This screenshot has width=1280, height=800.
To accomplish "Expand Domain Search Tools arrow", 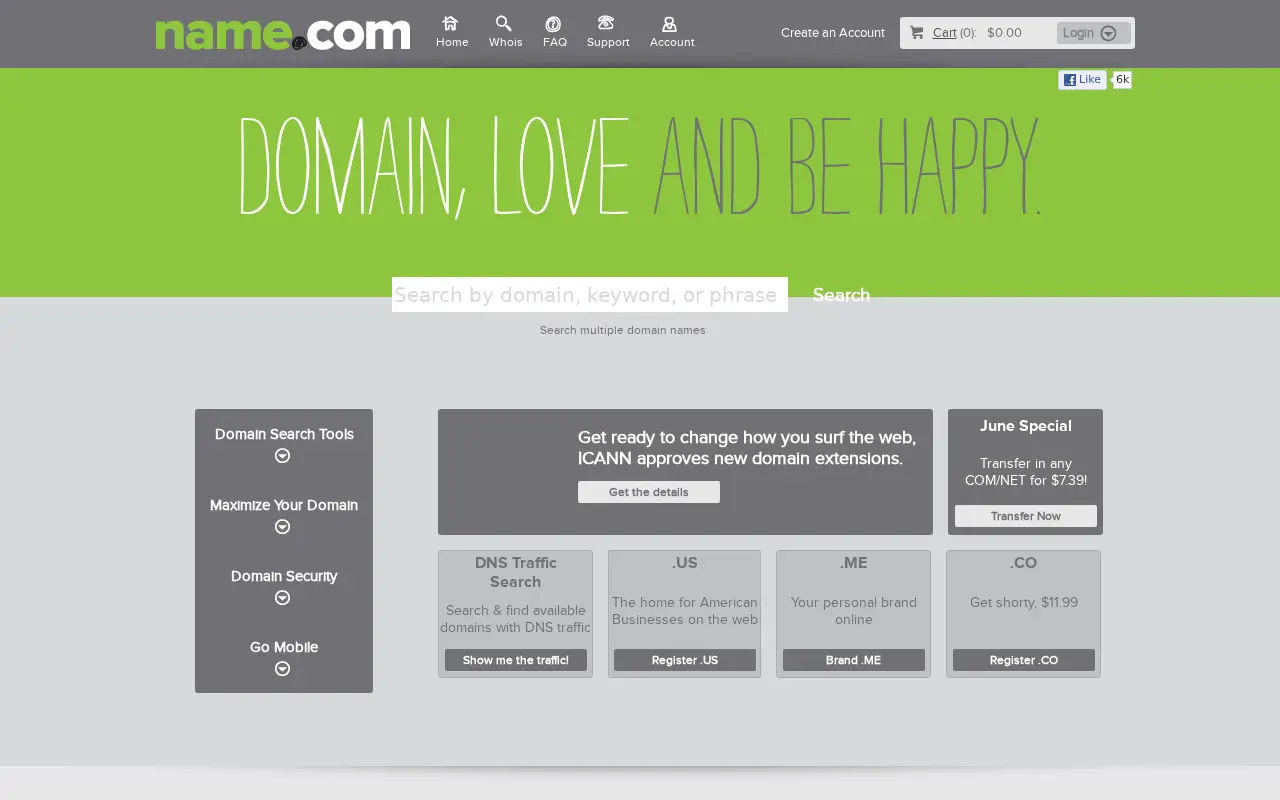I will click(x=283, y=456).
